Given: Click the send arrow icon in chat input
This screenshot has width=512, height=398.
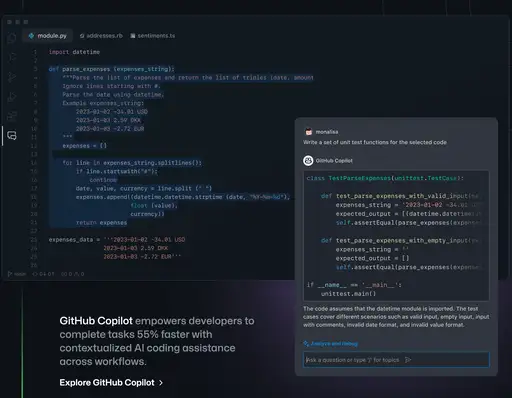Looking at the screenshot, I should click(408, 360).
